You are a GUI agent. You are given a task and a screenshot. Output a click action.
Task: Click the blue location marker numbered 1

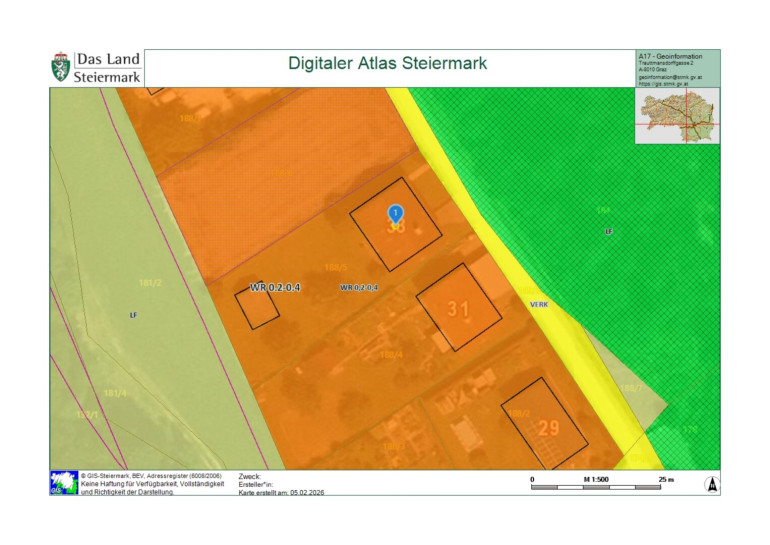click(395, 213)
